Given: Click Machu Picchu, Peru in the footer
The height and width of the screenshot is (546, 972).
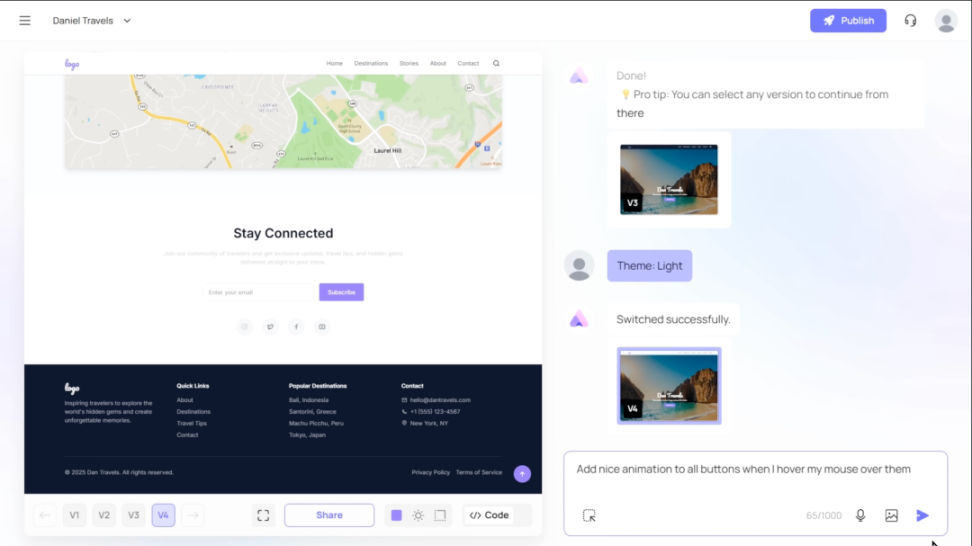Looking at the screenshot, I should tap(316, 423).
